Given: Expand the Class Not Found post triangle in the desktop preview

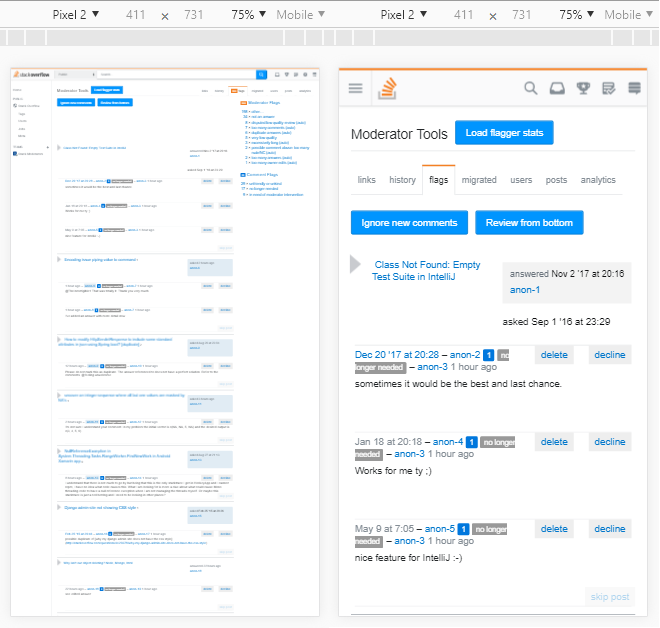Looking at the screenshot, I should tap(59, 148).
